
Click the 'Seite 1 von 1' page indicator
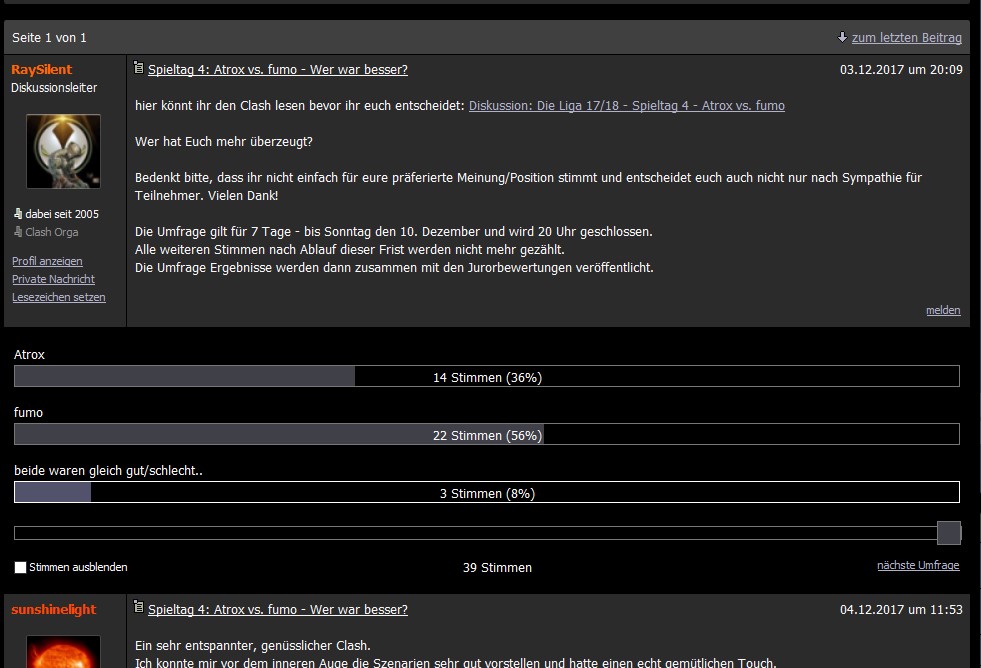tap(49, 38)
